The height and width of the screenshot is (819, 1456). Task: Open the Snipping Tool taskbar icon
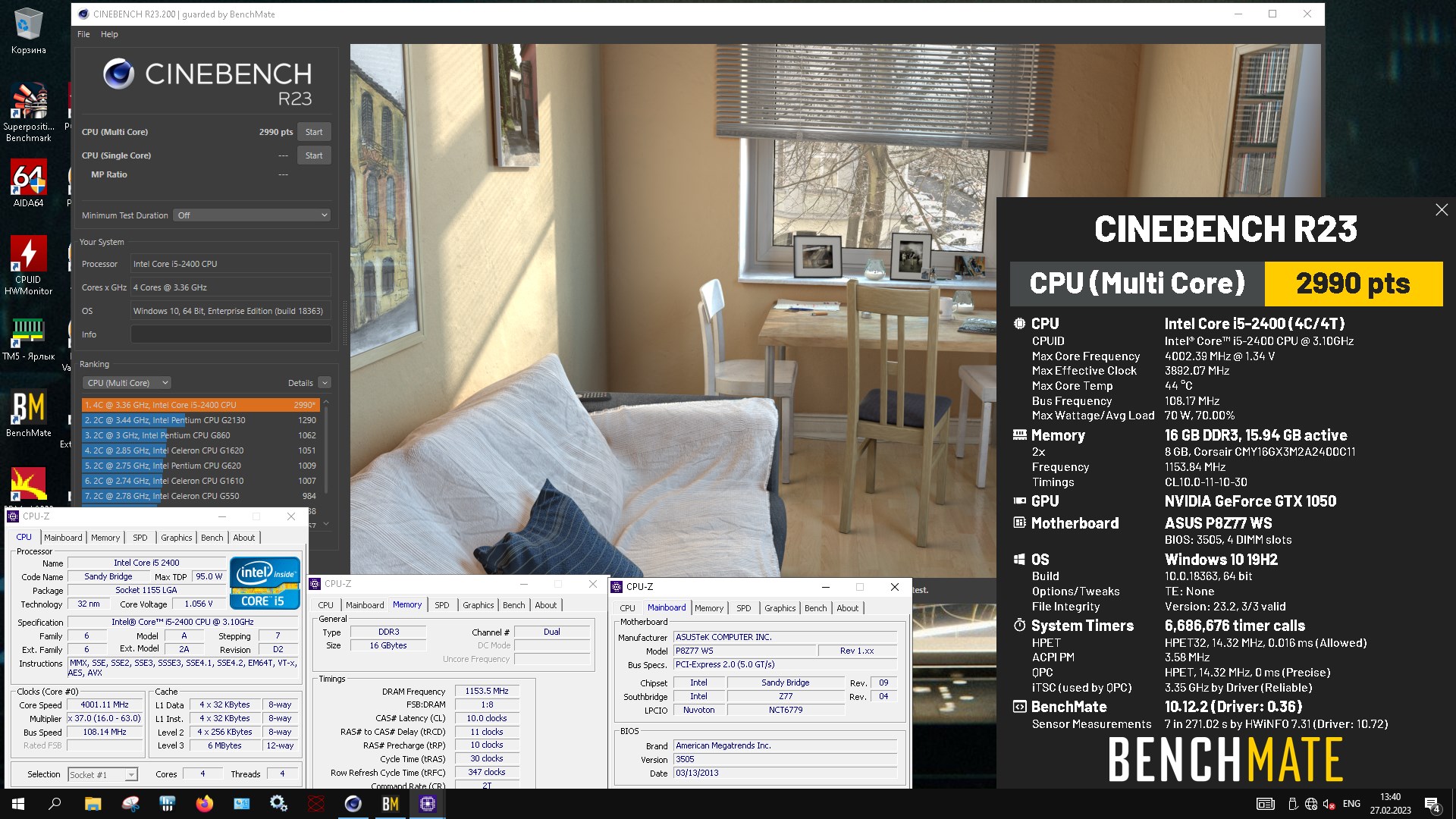(x=130, y=804)
